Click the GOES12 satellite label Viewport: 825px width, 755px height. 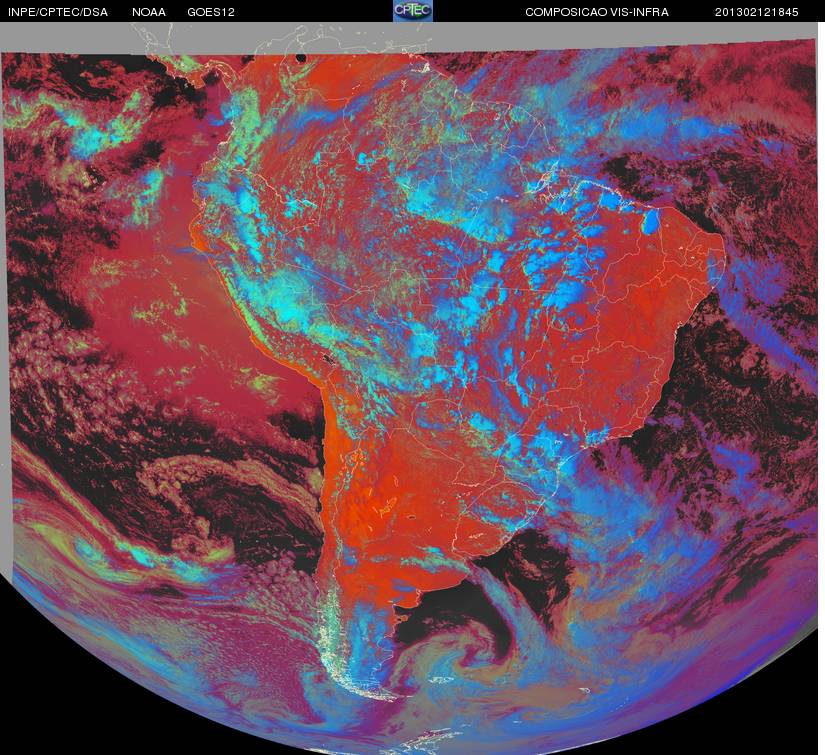211,12
